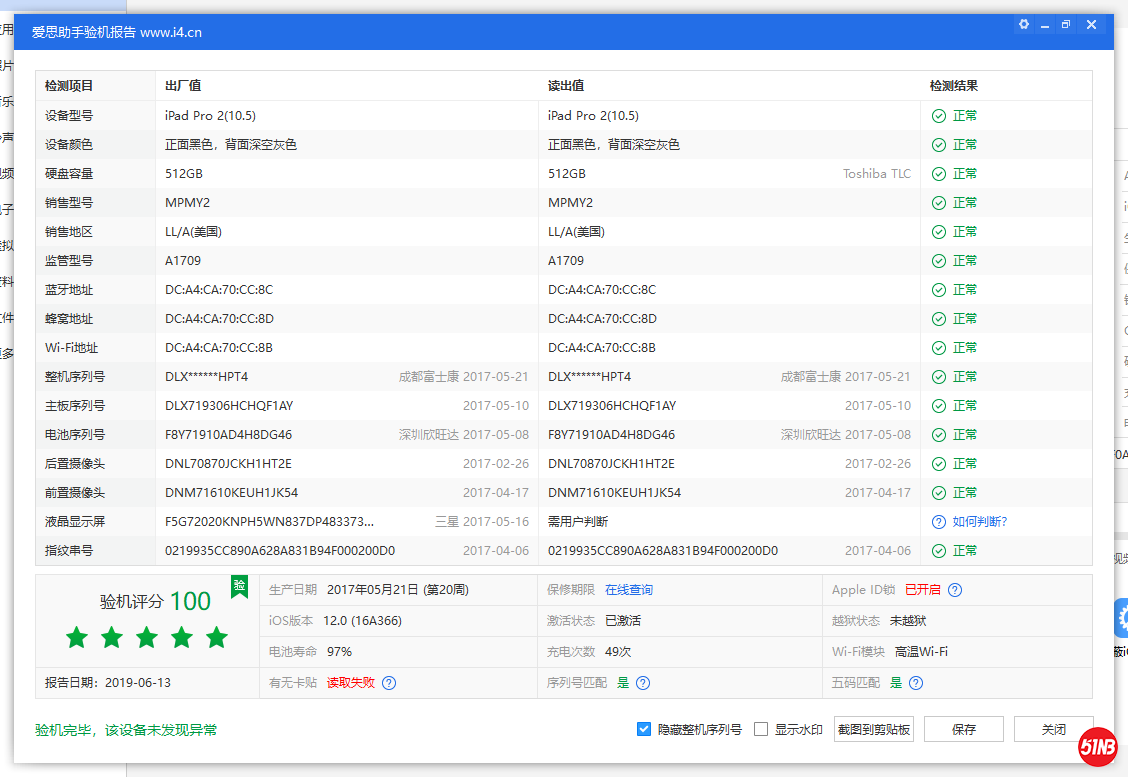1128x777 pixels.
Task: Click the 检测结果 column header
Action: (x=953, y=86)
